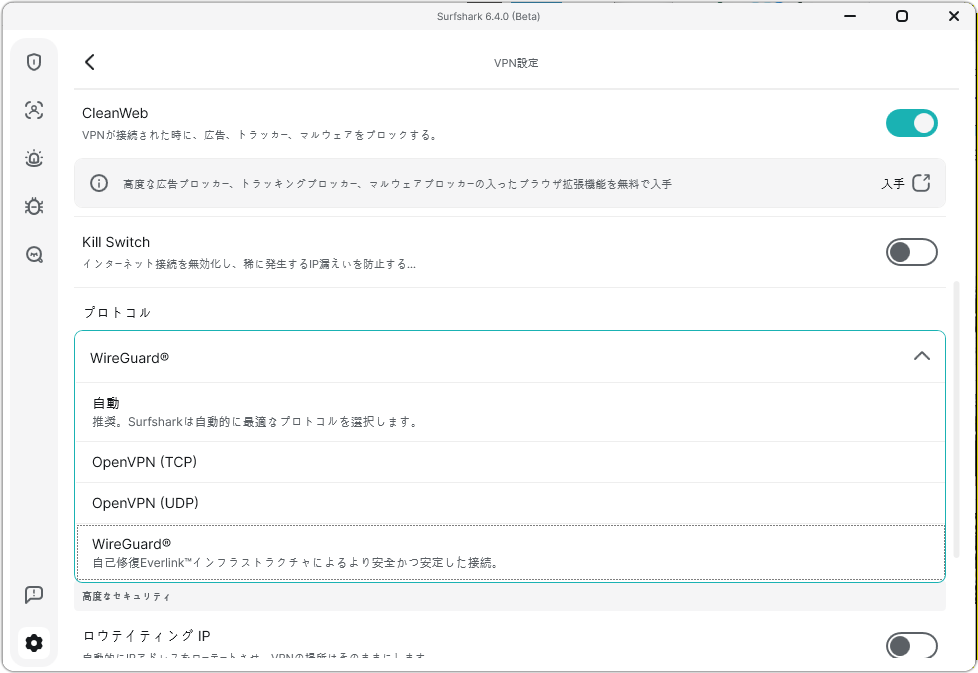Open Settings via the gear icon

pyautogui.click(x=34, y=643)
